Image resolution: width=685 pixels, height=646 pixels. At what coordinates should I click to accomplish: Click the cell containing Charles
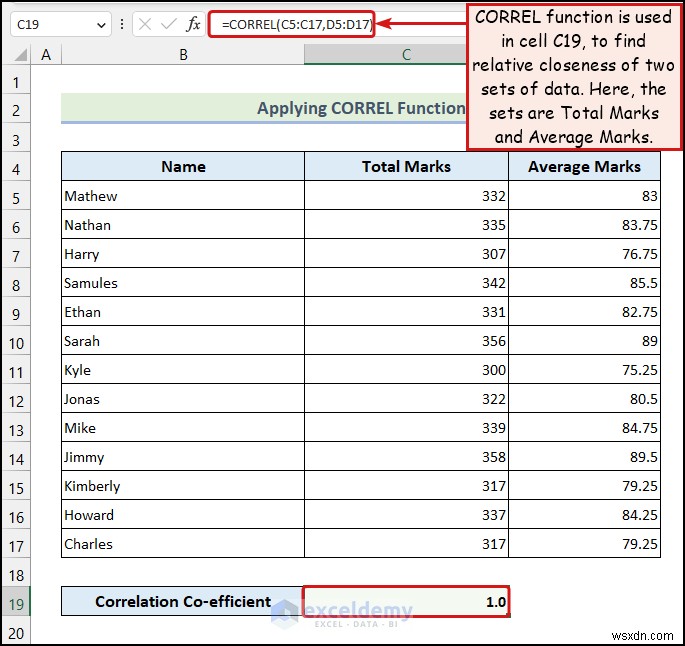183,544
